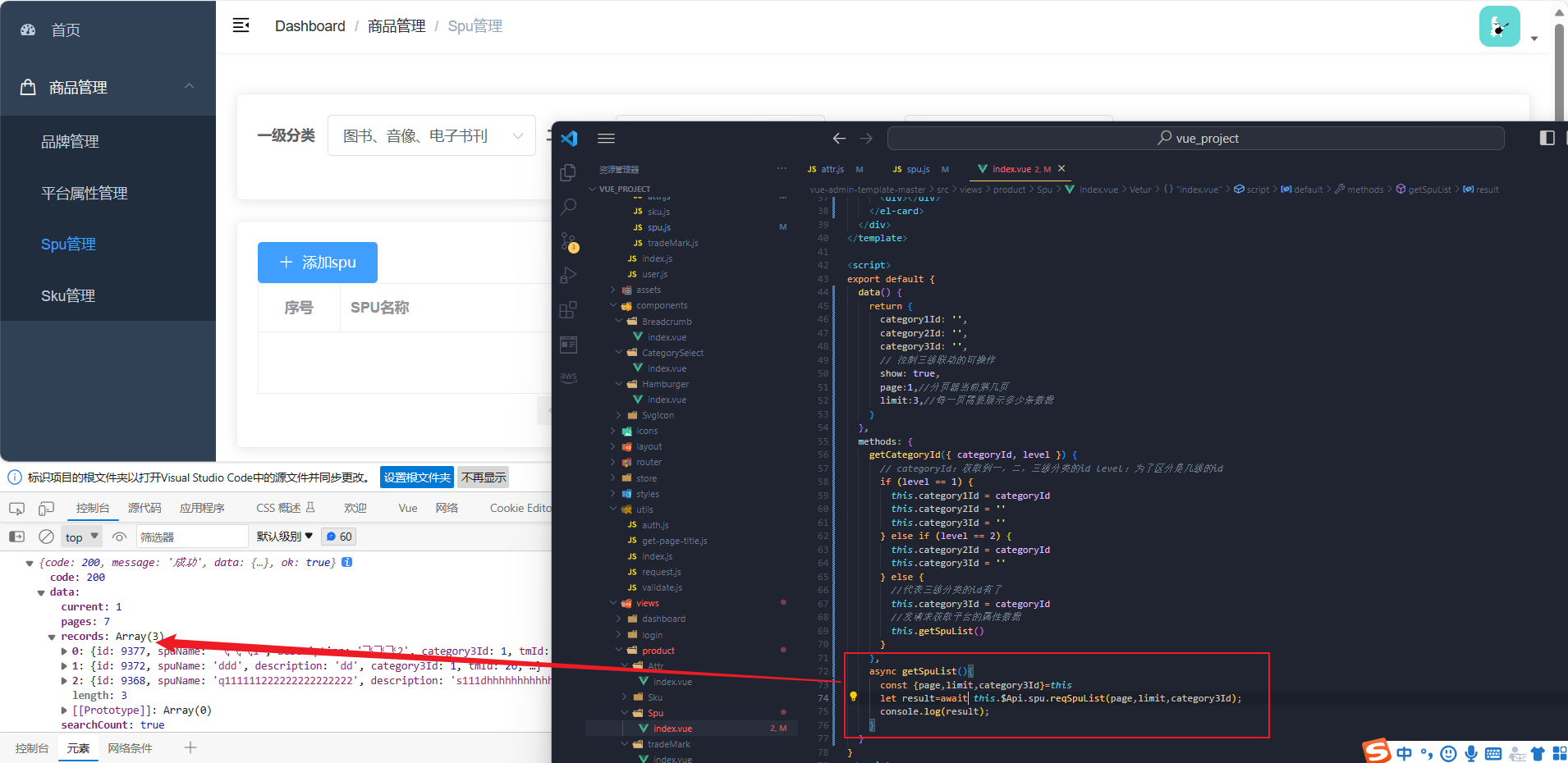Open the Explorer view in VS Code
1568x763 pixels.
tap(569, 171)
